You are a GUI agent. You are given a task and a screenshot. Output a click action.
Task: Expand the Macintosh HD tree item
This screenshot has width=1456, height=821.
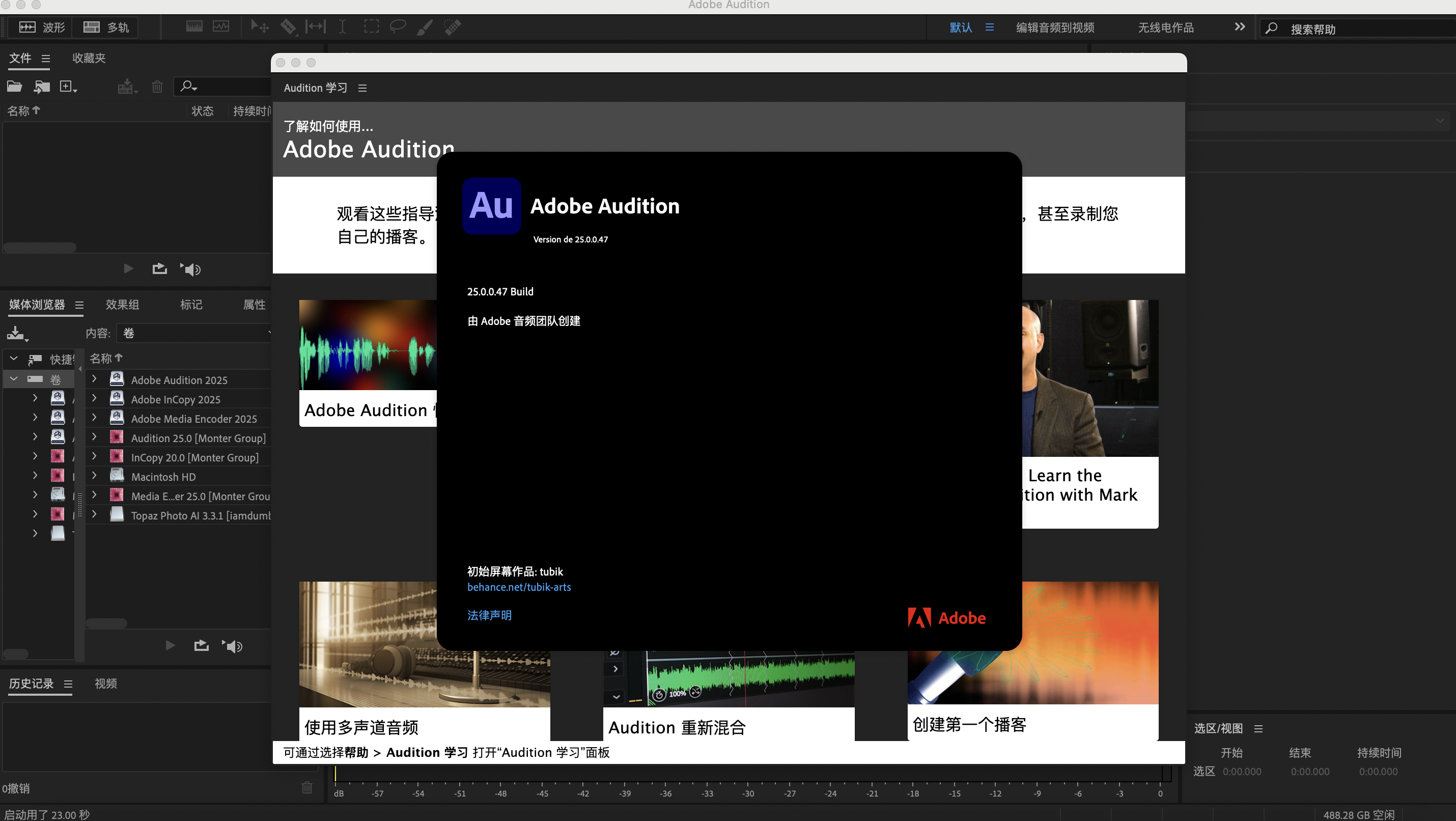[x=94, y=476]
